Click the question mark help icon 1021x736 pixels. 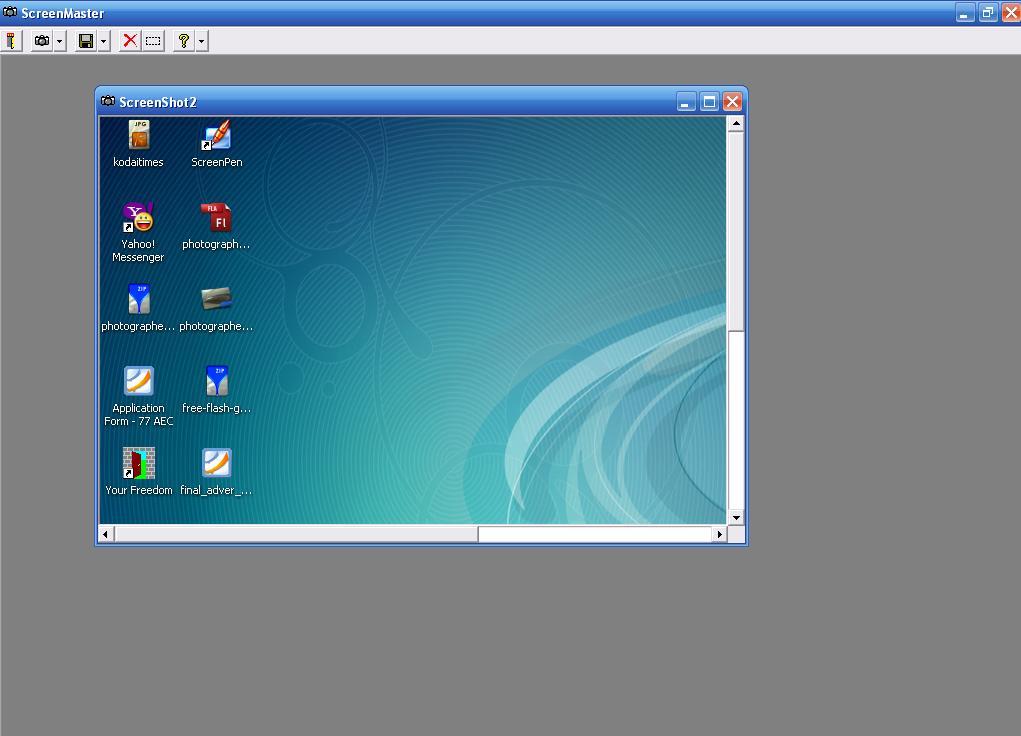click(x=184, y=41)
